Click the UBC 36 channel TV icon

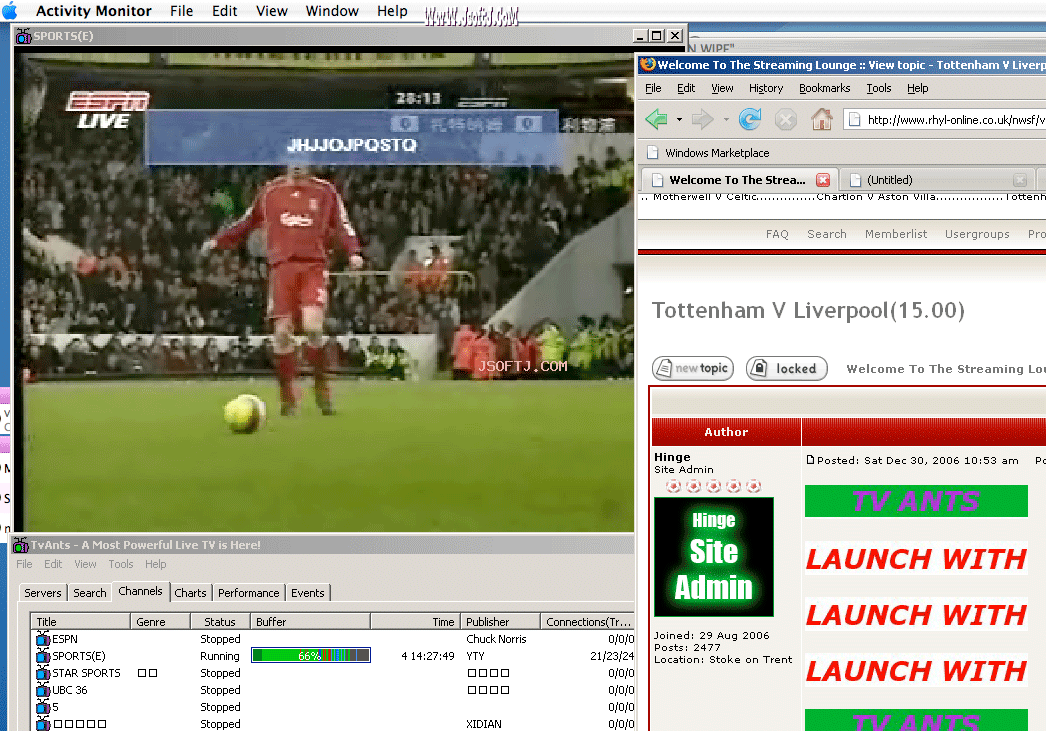43,690
